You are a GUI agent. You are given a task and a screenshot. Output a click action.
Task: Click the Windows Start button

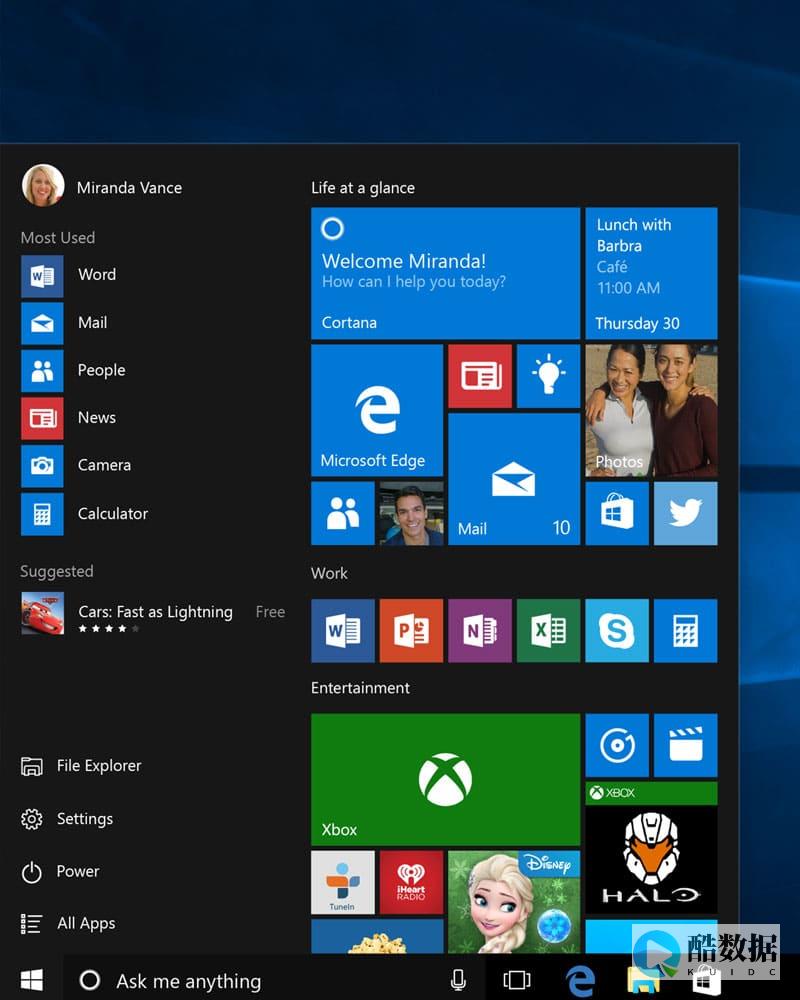[31, 980]
